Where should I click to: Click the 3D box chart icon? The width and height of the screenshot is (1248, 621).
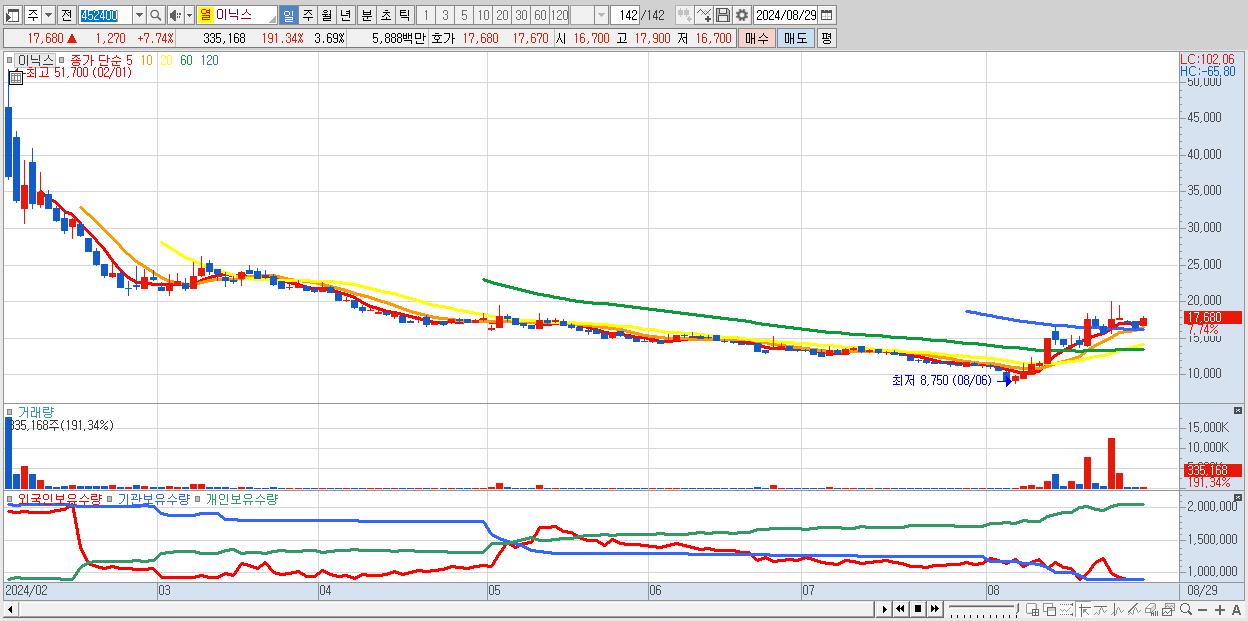tap(1152, 609)
